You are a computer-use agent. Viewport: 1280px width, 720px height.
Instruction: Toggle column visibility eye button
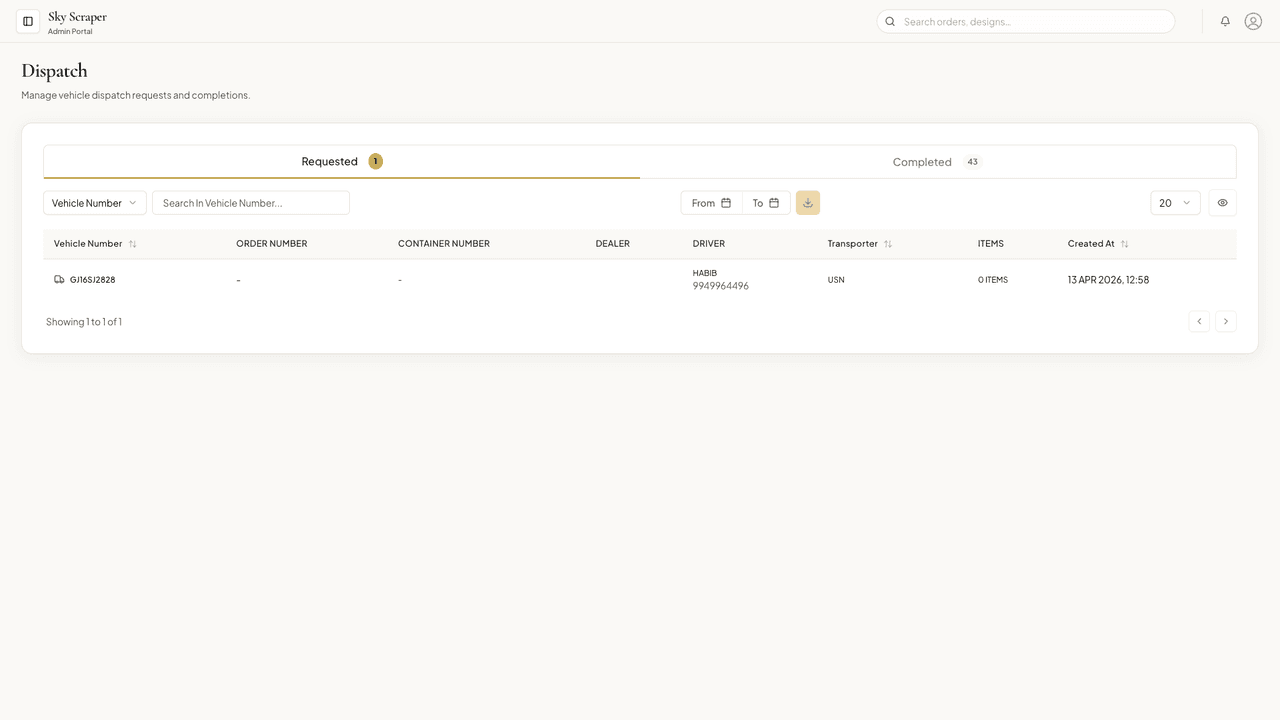(1222, 203)
